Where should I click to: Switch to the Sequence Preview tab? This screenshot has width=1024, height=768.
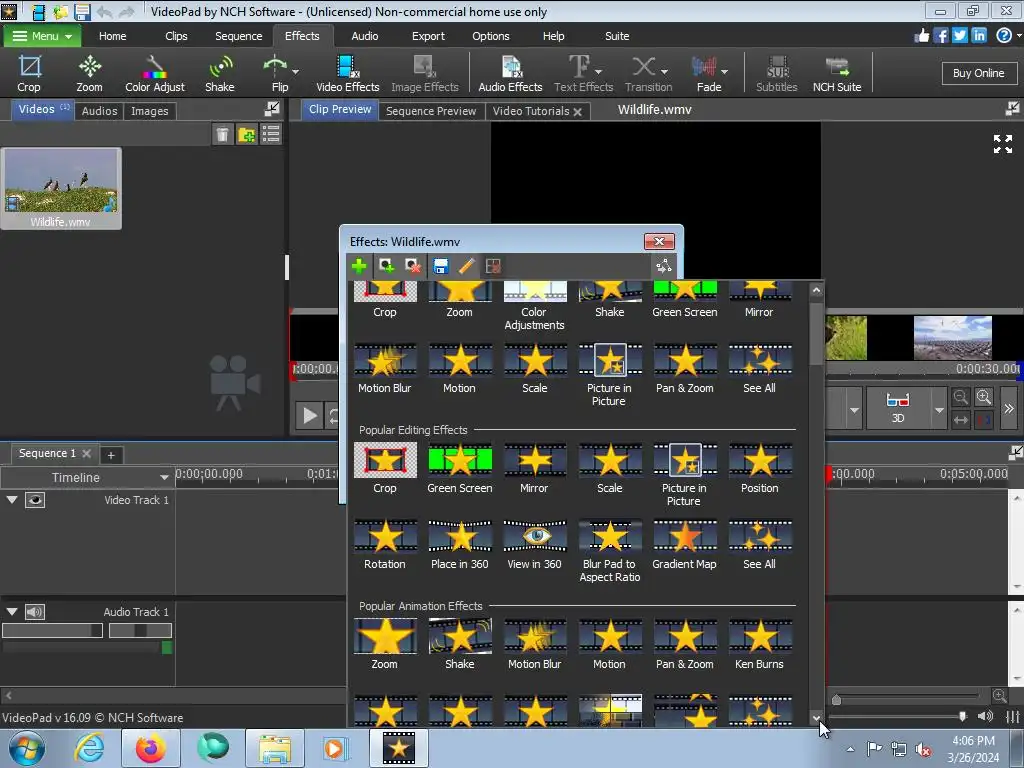coord(431,111)
